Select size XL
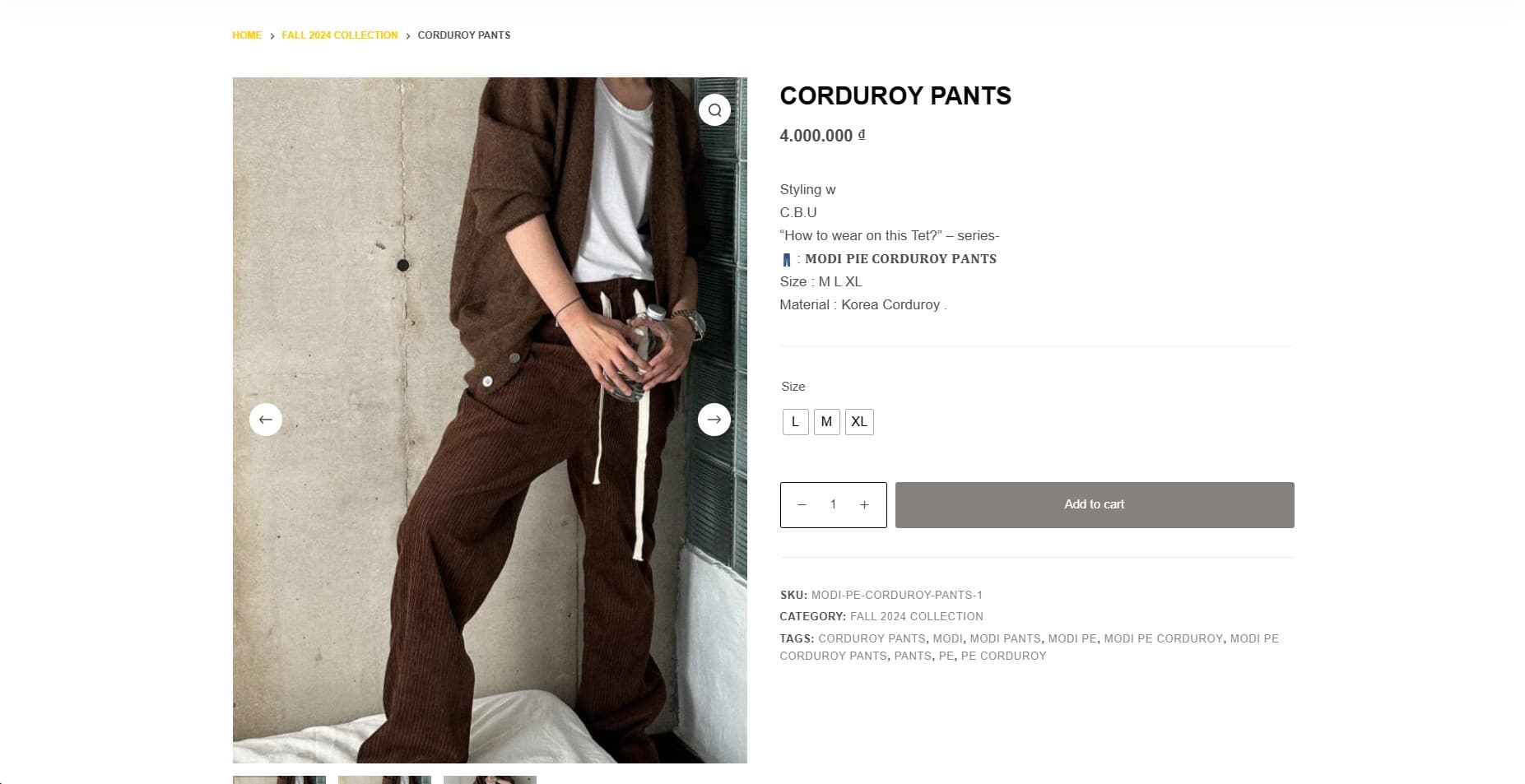 [x=859, y=421]
